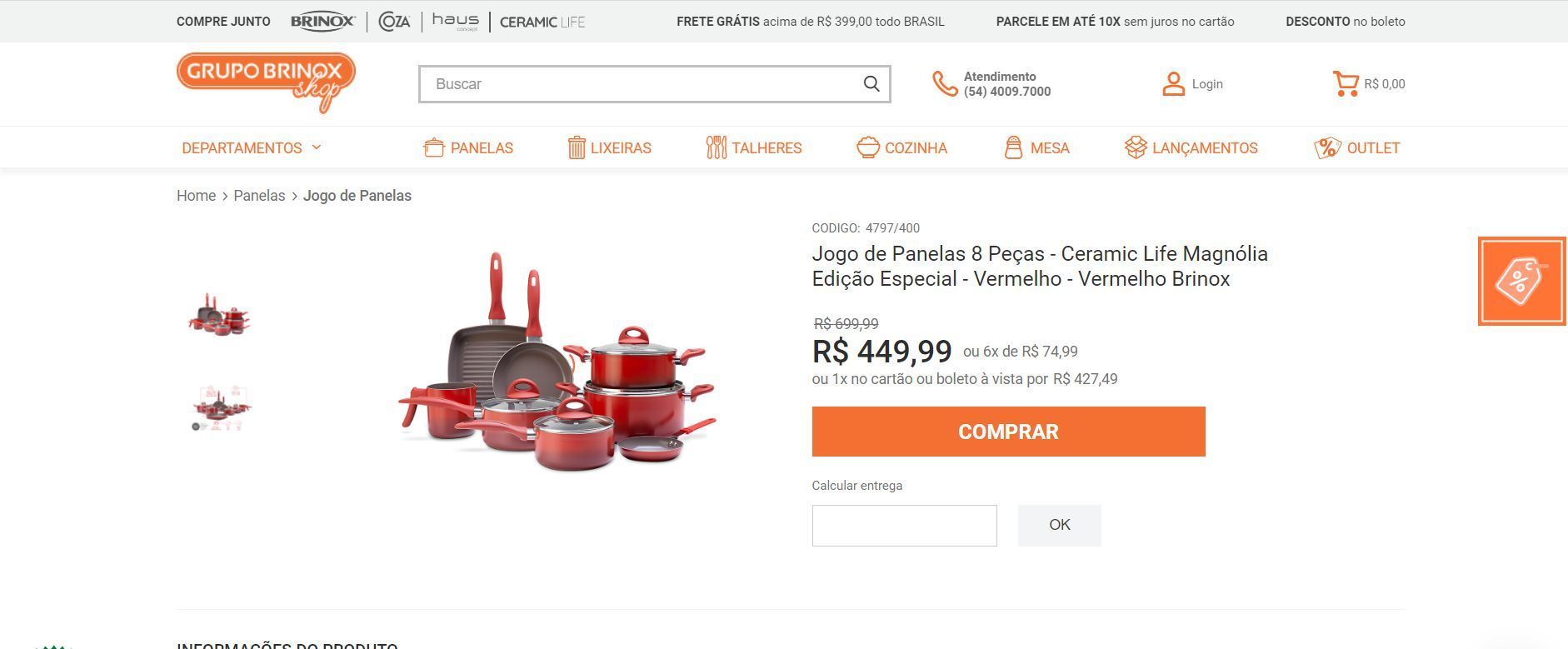Click the Login user icon
This screenshot has width=1568, height=649.
[1173, 83]
